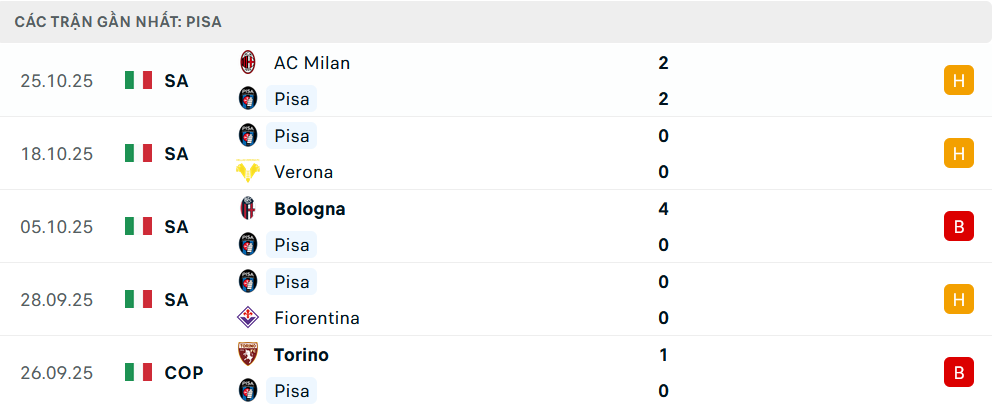Click the SA league label in the 05.10.25 row
992x406 pixels.
[177, 227]
